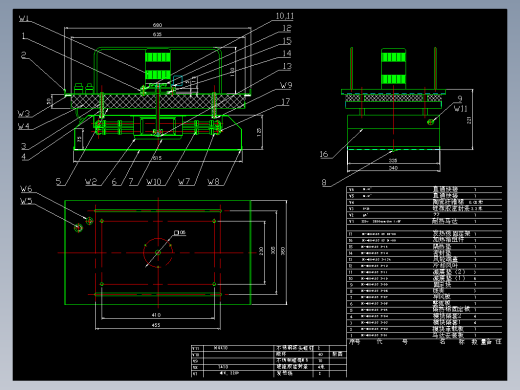Select the W6 hole circle in plan view
Viewport: 520px width, 390px height.
pyautogui.click(x=90, y=221)
